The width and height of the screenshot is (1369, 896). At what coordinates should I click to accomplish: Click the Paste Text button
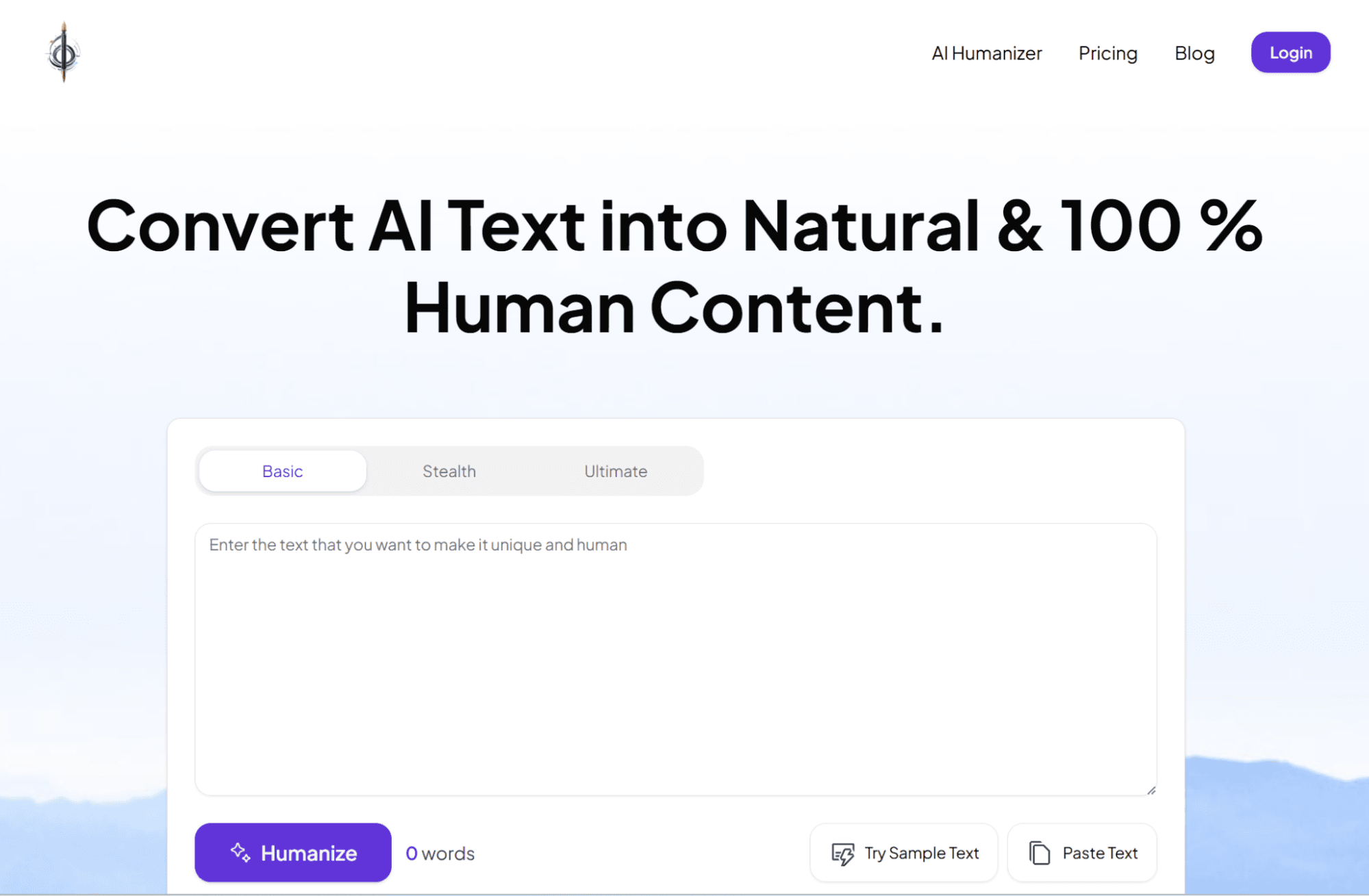tap(1099, 853)
